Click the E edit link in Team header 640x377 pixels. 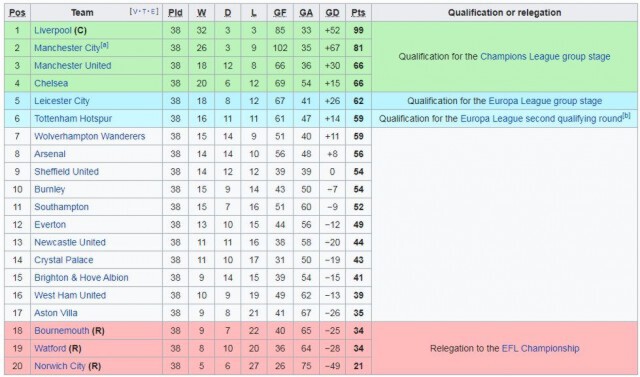(153, 11)
